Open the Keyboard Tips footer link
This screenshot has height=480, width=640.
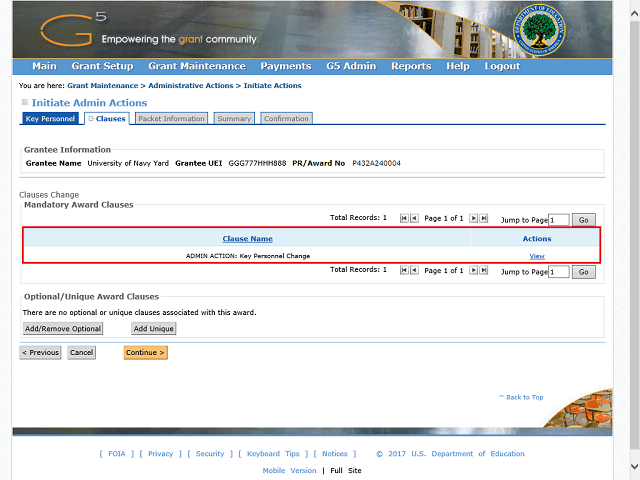tap(273, 454)
